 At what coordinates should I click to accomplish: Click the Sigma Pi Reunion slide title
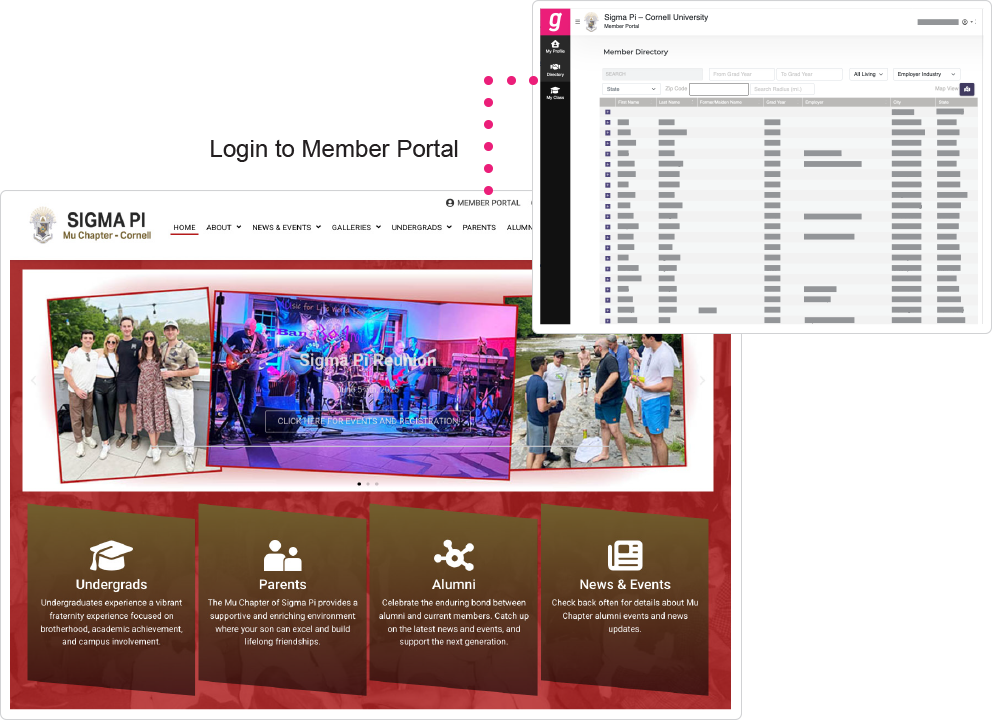click(x=368, y=361)
